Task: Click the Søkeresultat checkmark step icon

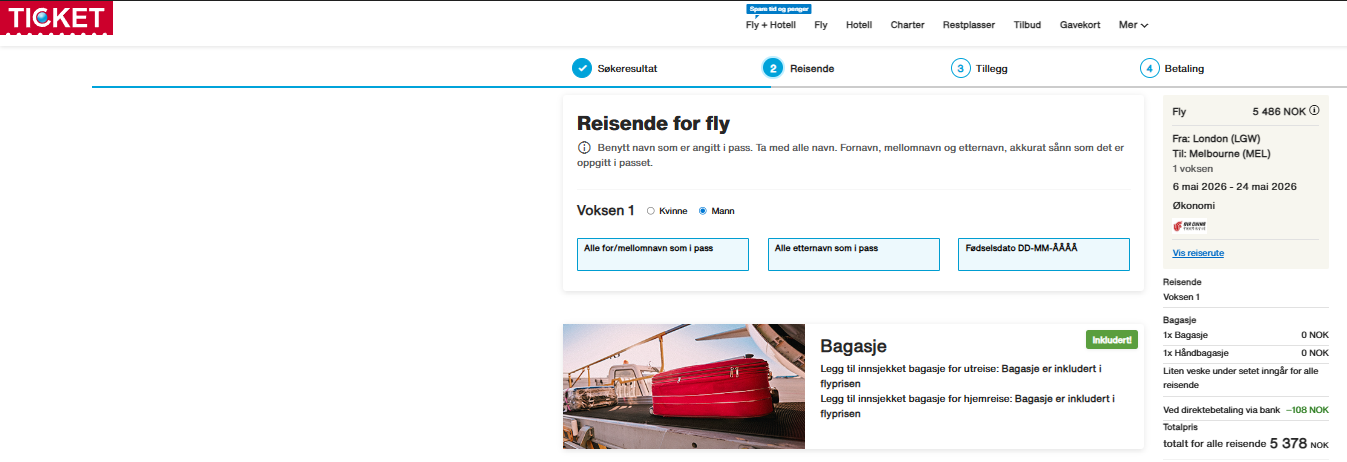Action: point(582,68)
